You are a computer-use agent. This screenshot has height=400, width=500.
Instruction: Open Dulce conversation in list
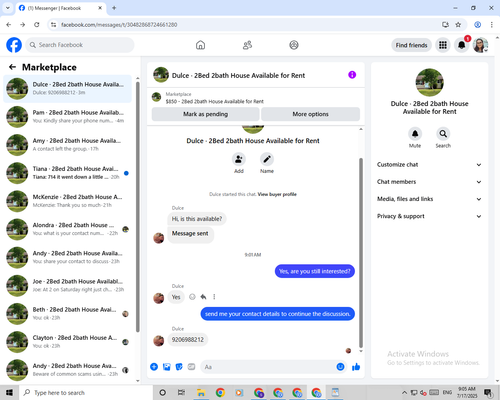point(68,89)
